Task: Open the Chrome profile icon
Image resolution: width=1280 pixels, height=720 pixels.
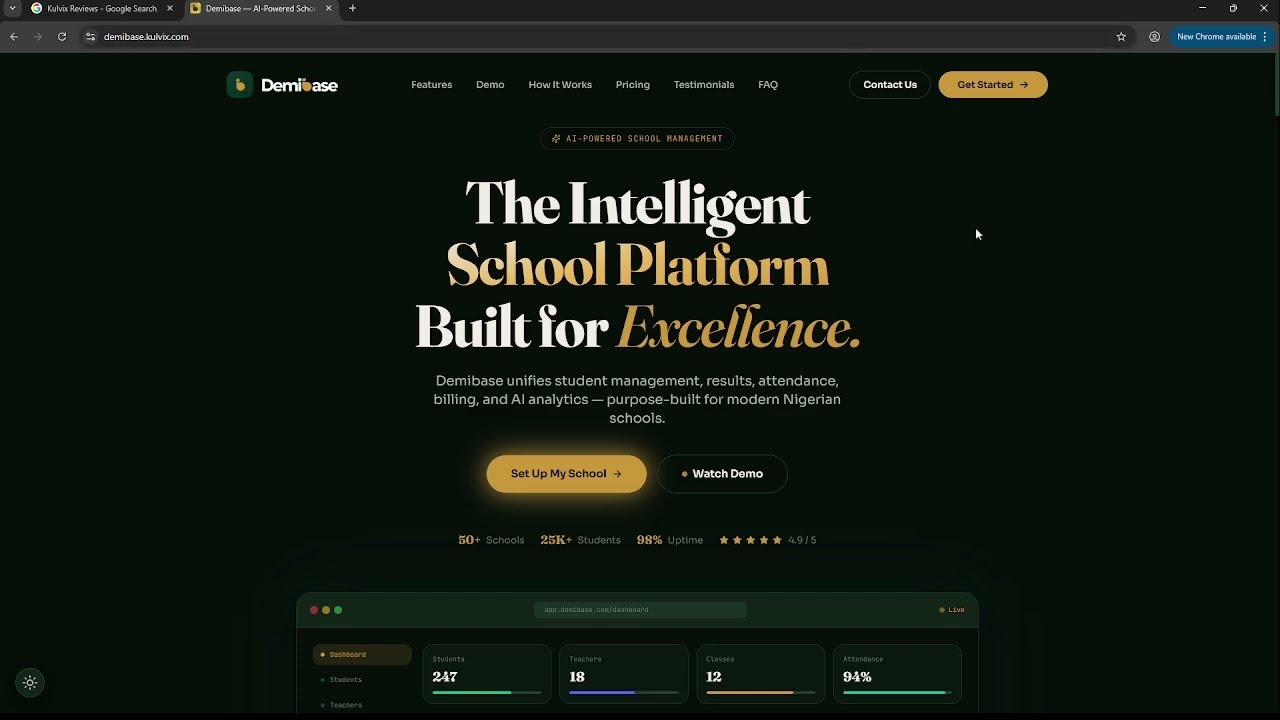Action: pyautogui.click(x=1154, y=37)
